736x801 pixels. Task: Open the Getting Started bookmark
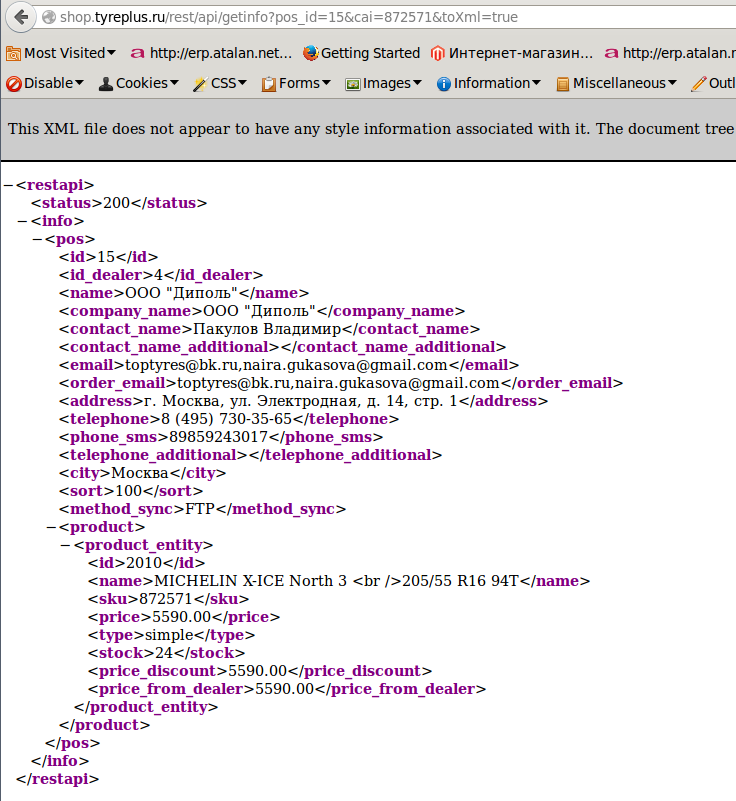[361, 53]
